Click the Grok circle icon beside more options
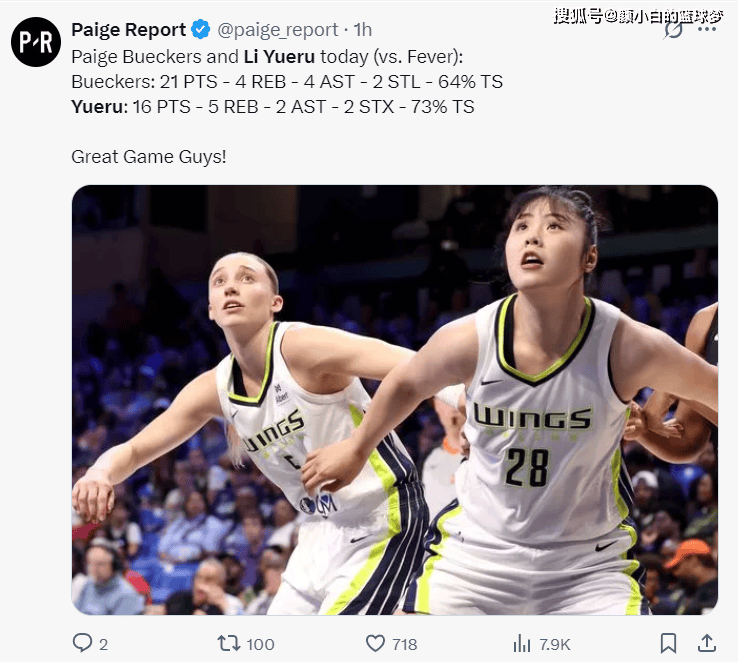738x662 pixels. 674,30
